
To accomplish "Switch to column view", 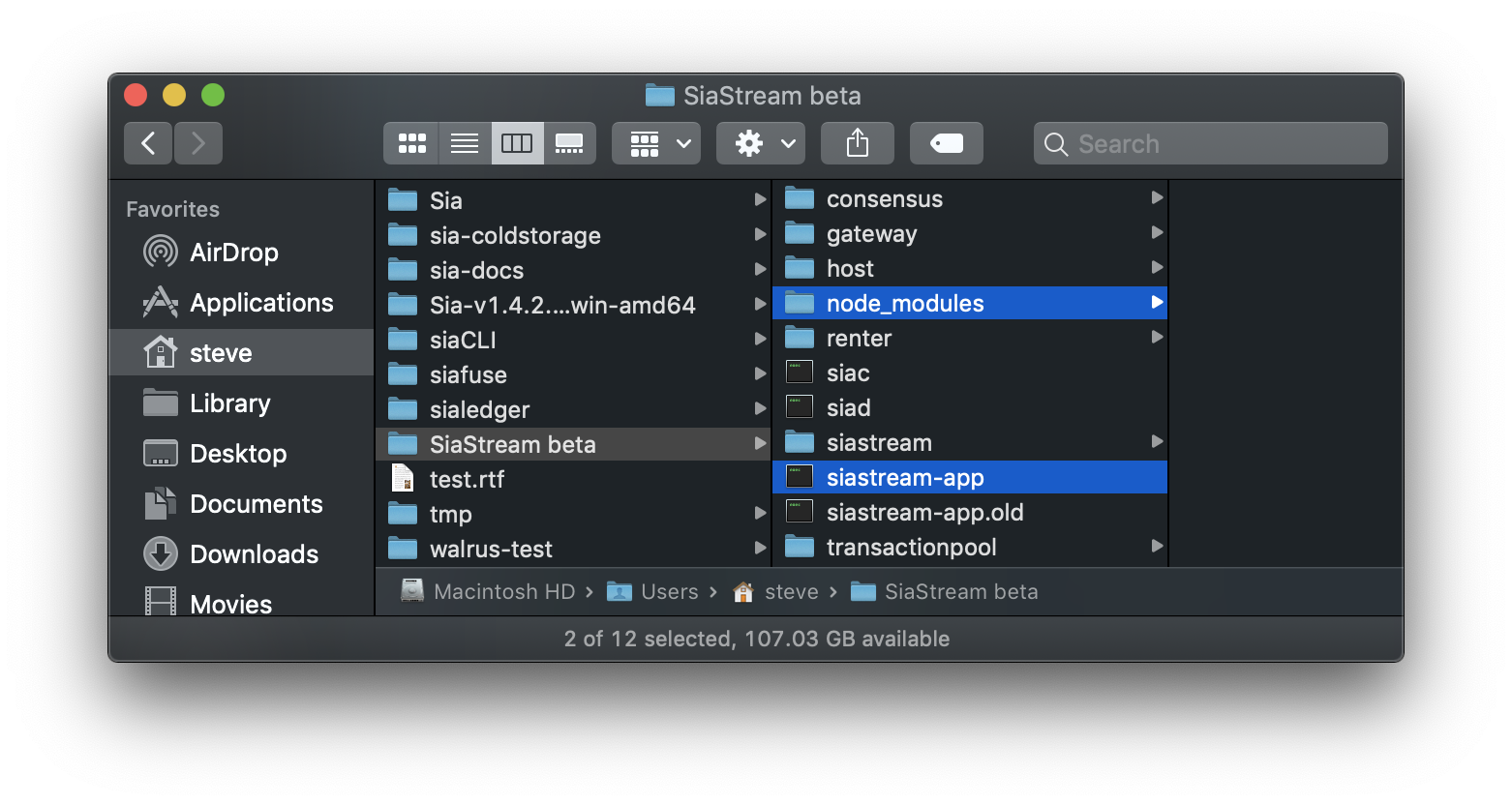I will pyautogui.click(x=517, y=143).
